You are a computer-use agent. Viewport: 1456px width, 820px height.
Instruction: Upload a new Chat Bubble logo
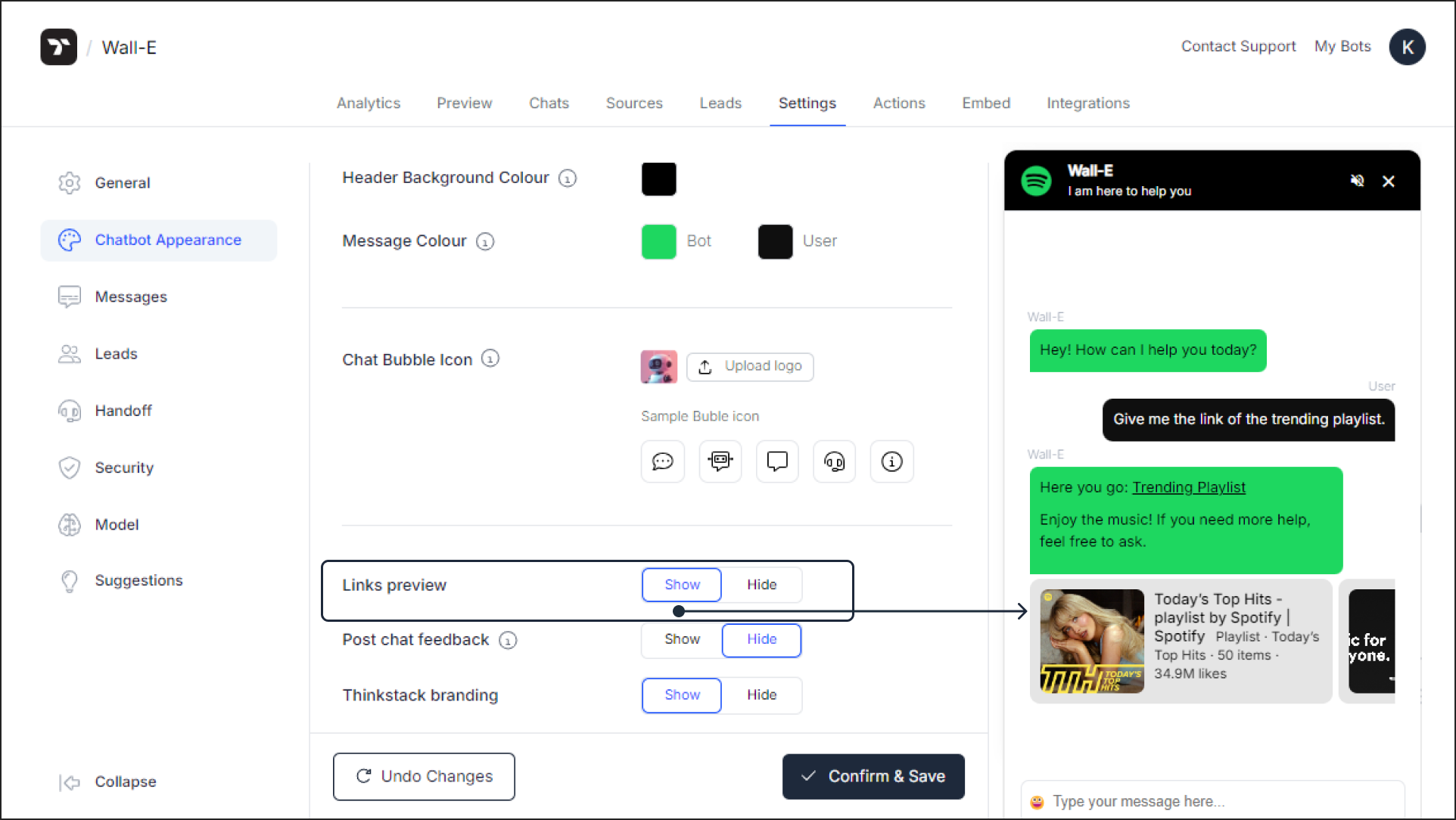point(751,365)
